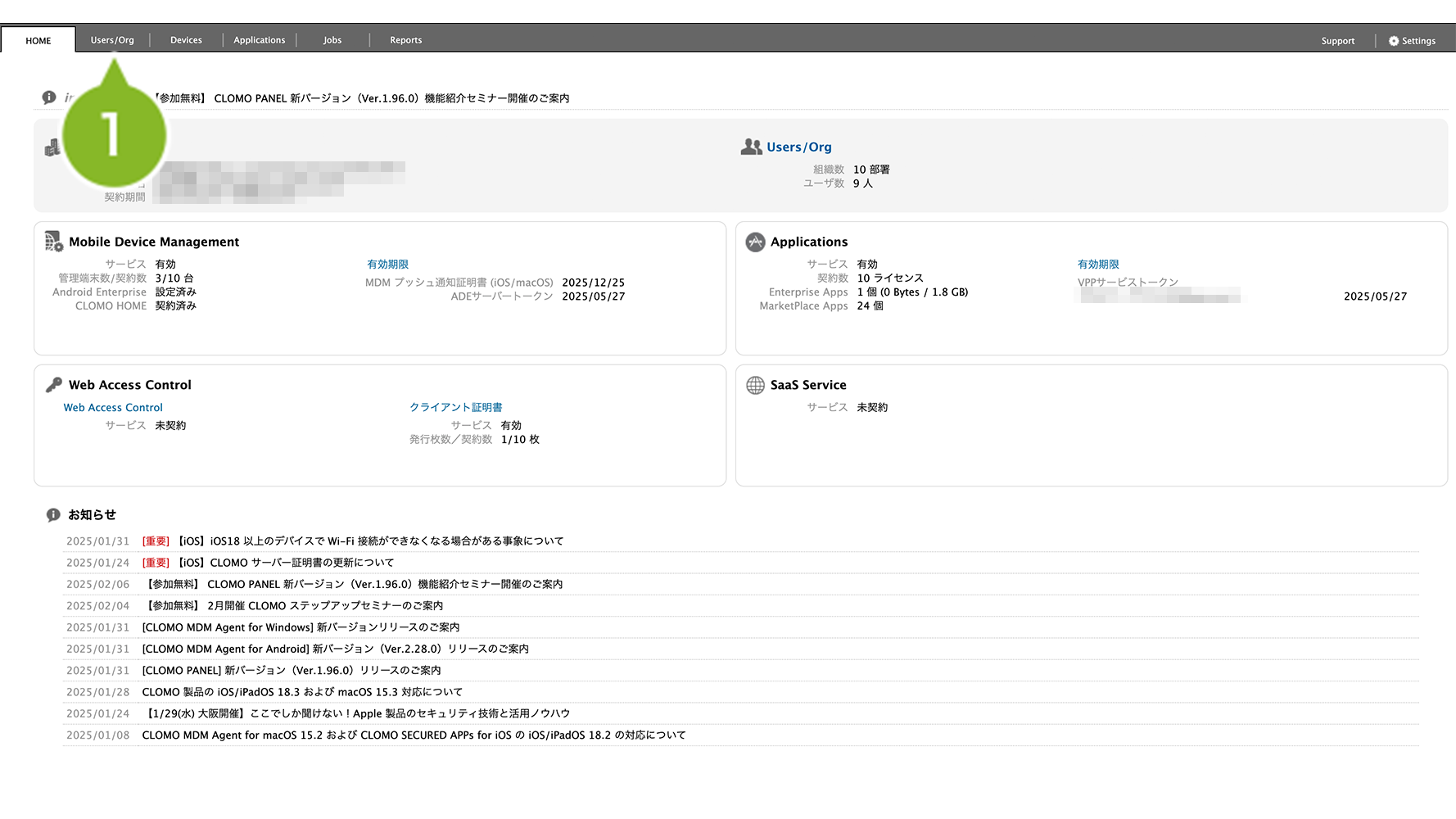Open the Support menu

click(1338, 41)
